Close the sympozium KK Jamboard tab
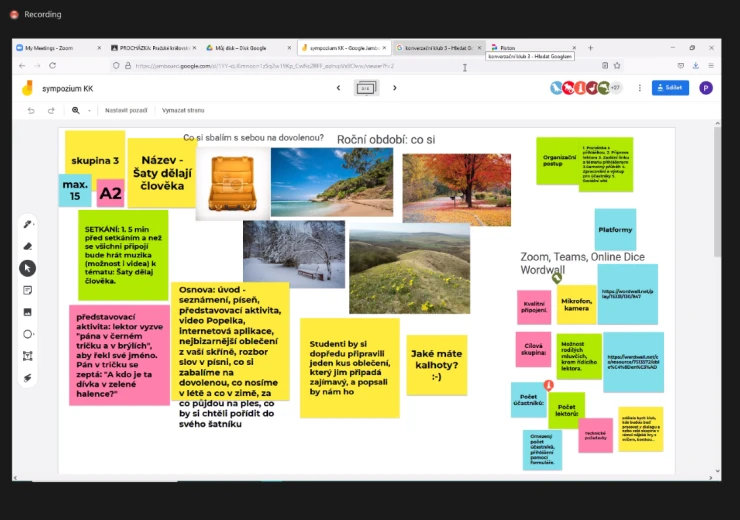The height and width of the screenshot is (520, 740). click(384, 48)
